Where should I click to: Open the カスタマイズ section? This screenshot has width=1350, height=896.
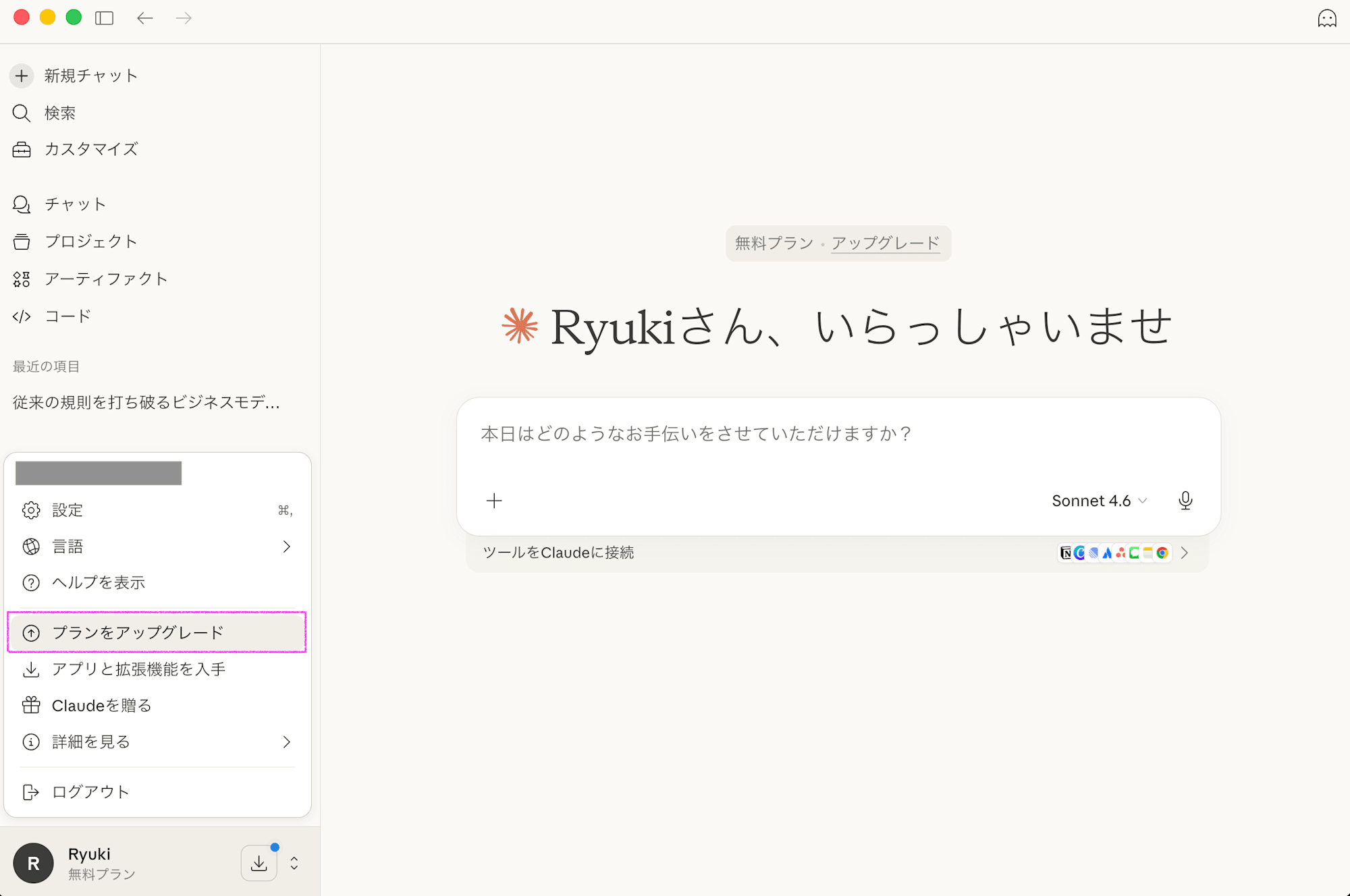pos(90,149)
